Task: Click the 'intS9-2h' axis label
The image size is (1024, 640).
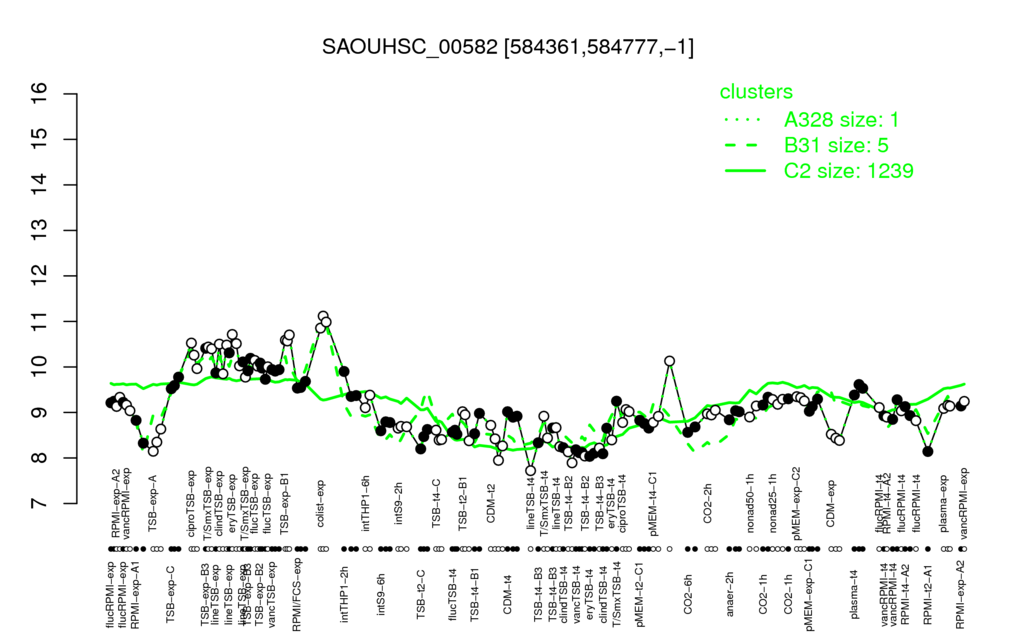Action: click(399, 504)
